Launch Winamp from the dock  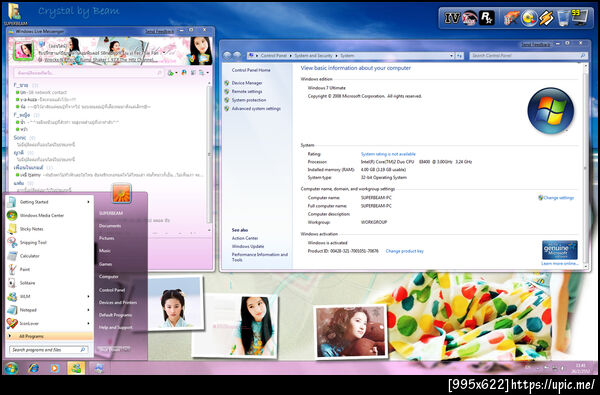coord(546,18)
